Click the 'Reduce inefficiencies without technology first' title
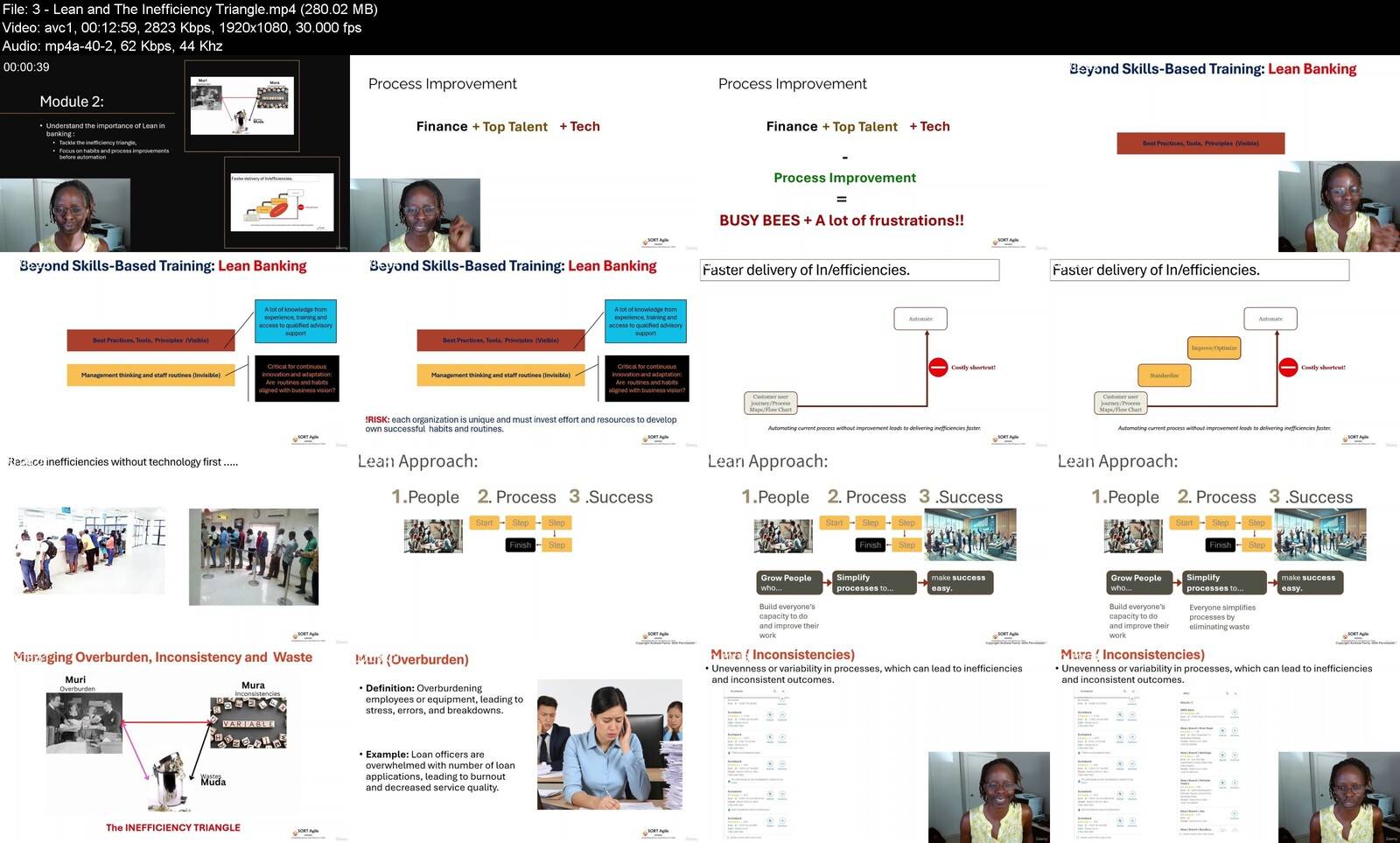Image resolution: width=1400 pixels, height=843 pixels. coord(122,462)
